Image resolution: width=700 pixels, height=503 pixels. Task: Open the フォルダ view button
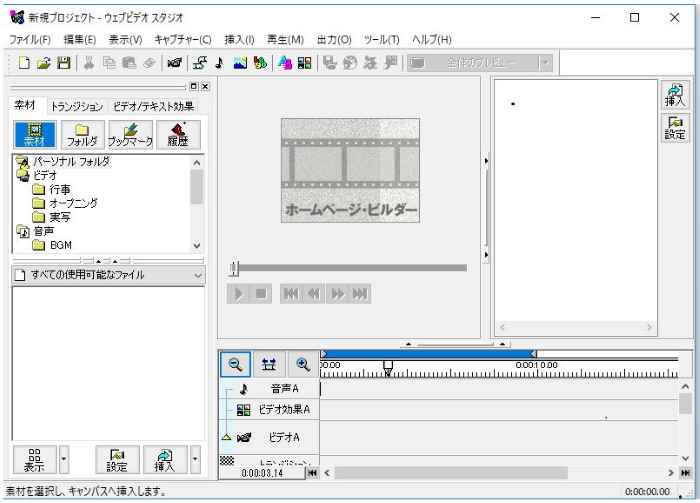click(83, 134)
